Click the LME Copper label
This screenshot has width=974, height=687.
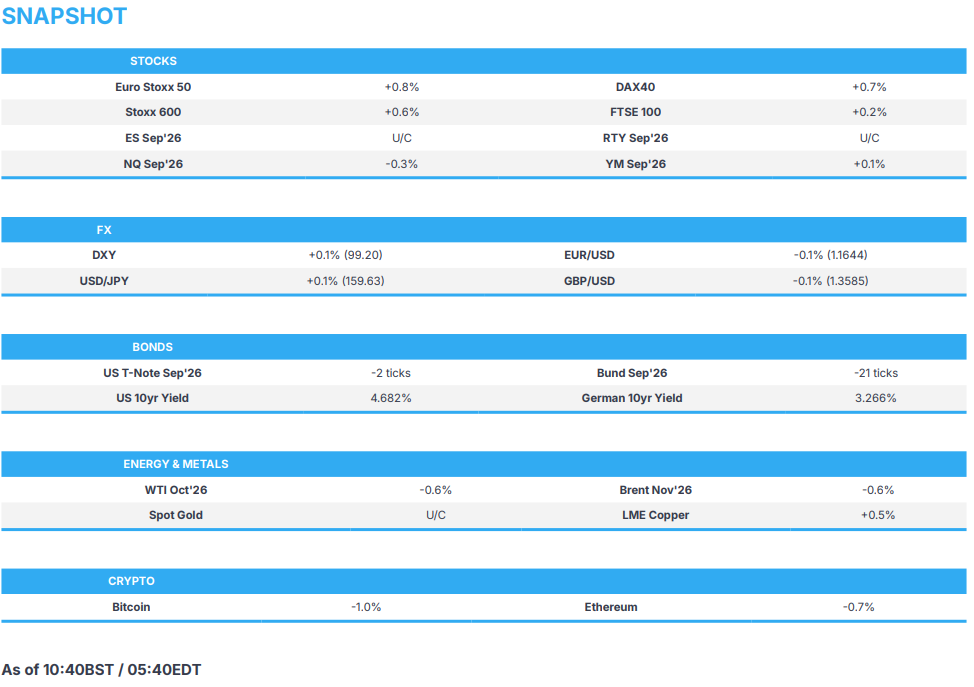[655, 515]
